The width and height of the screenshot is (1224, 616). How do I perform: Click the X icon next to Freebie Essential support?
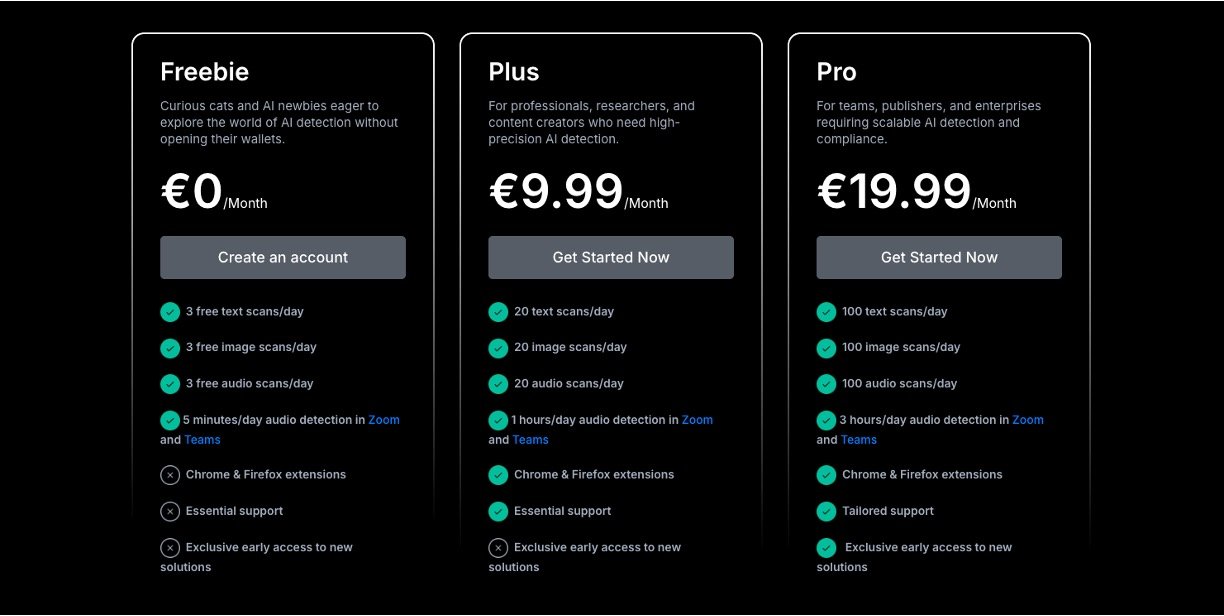(170, 511)
